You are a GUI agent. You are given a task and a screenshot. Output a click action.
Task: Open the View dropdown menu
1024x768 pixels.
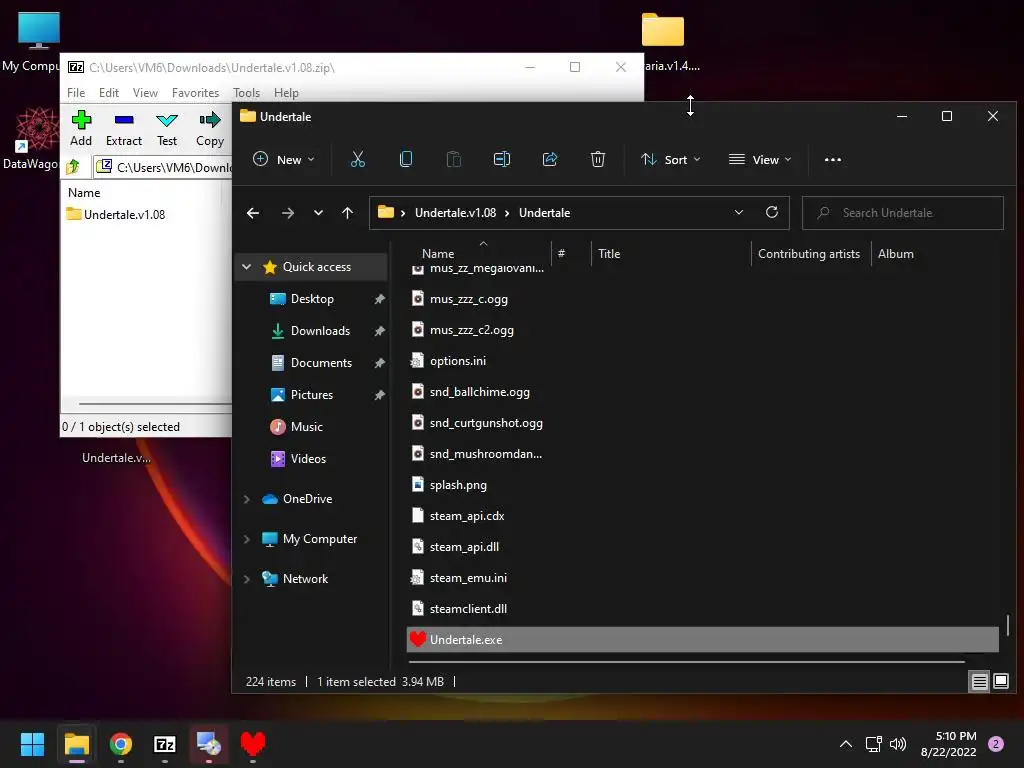(760, 159)
